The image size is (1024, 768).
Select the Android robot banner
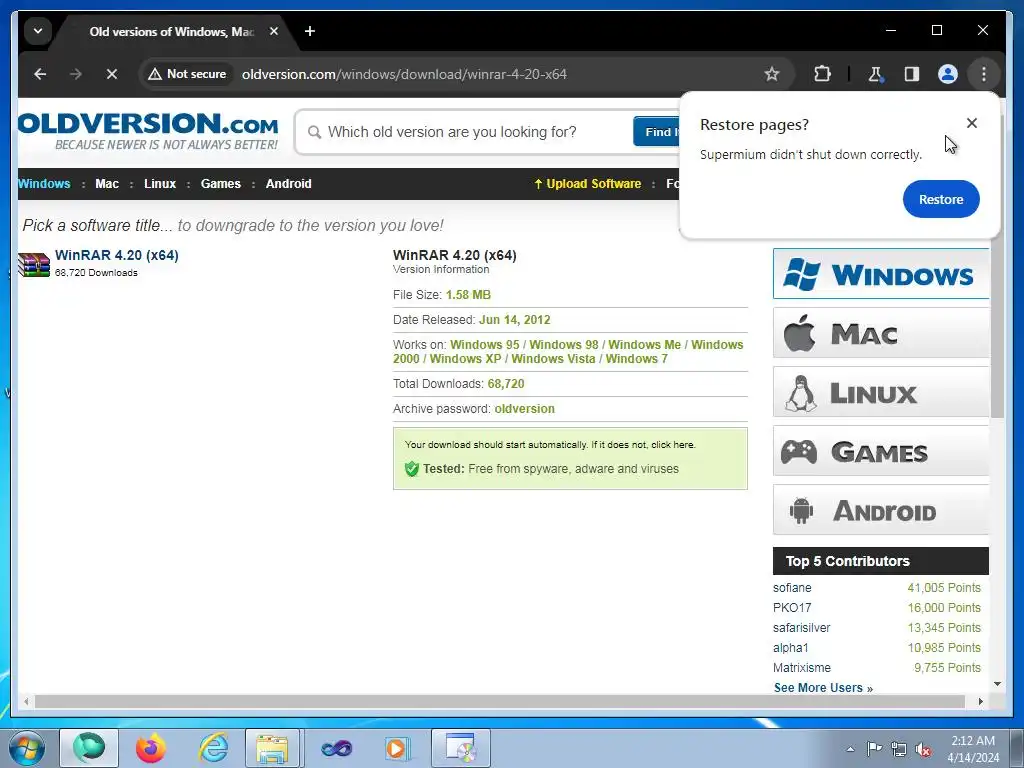(881, 510)
